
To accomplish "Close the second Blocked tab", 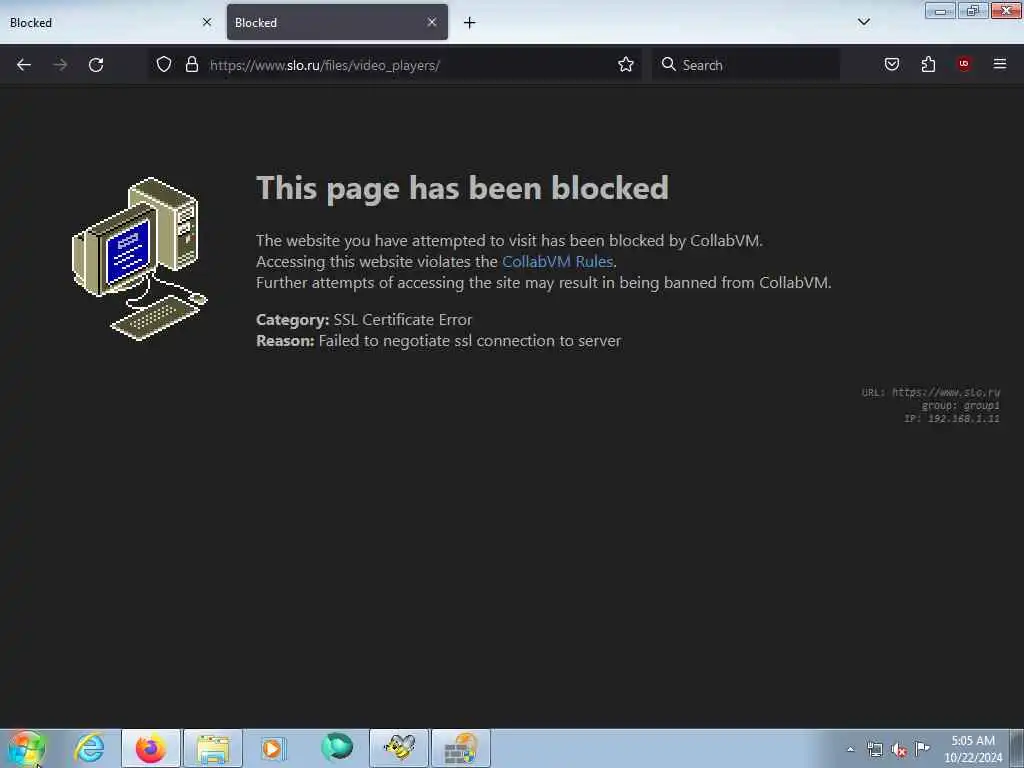I will (432, 22).
